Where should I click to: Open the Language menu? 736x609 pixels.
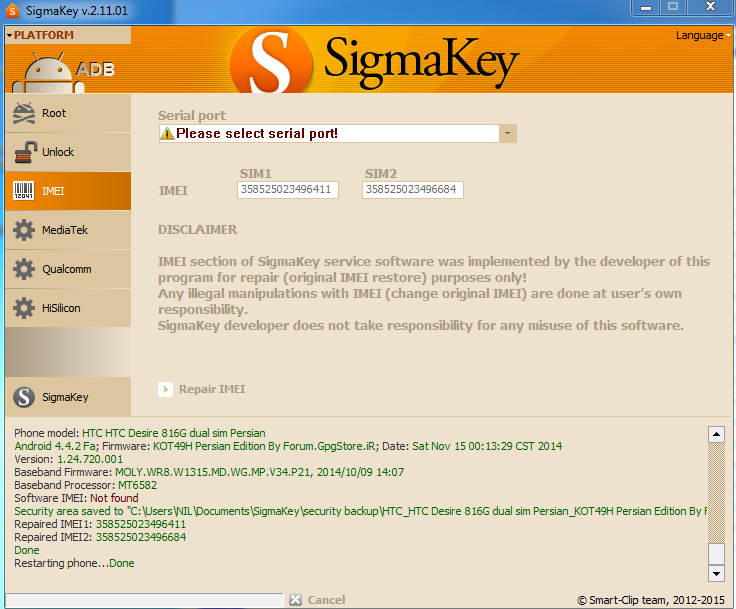point(703,35)
